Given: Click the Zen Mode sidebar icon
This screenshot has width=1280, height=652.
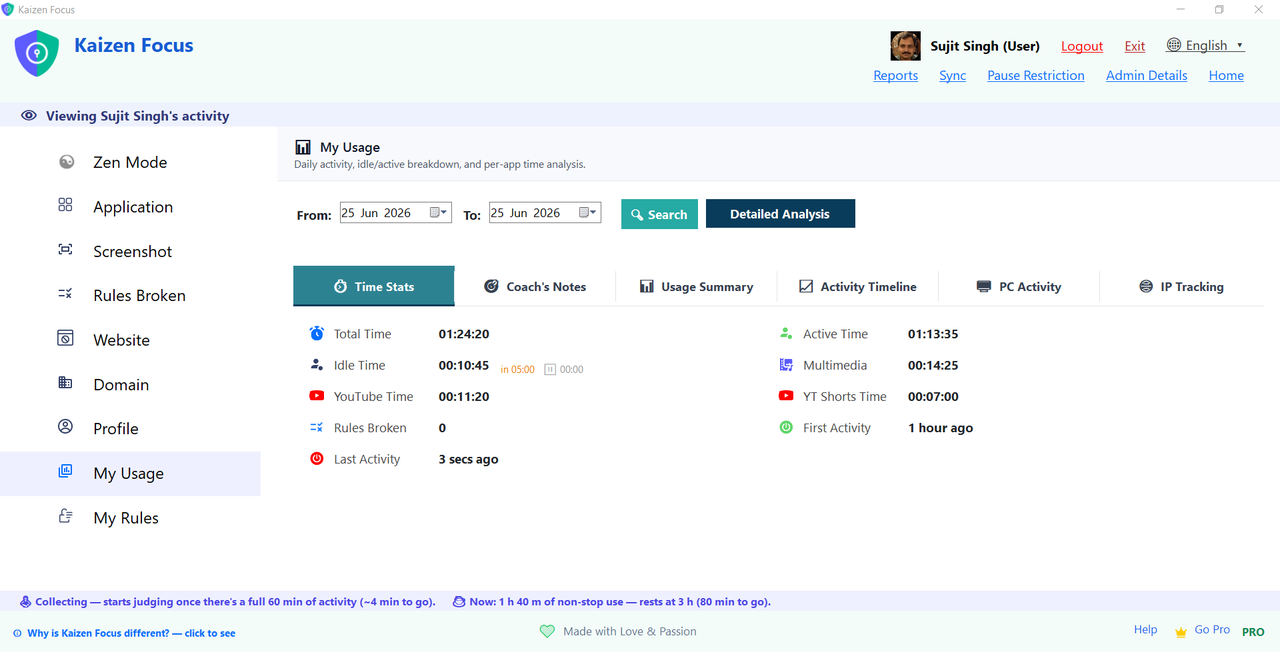Looking at the screenshot, I should pyautogui.click(x=66, y=162).
